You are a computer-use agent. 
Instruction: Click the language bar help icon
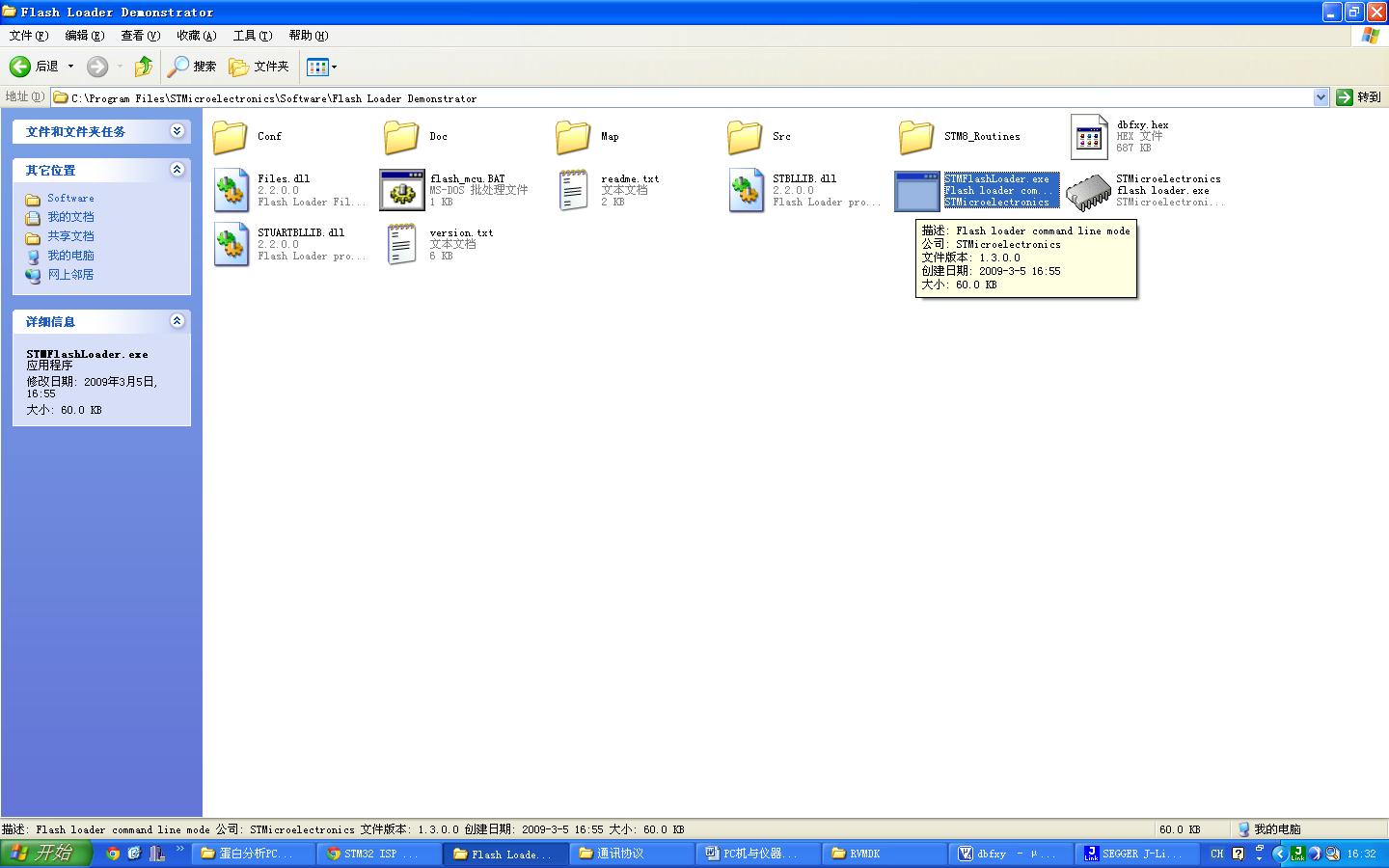point(1238,854)
